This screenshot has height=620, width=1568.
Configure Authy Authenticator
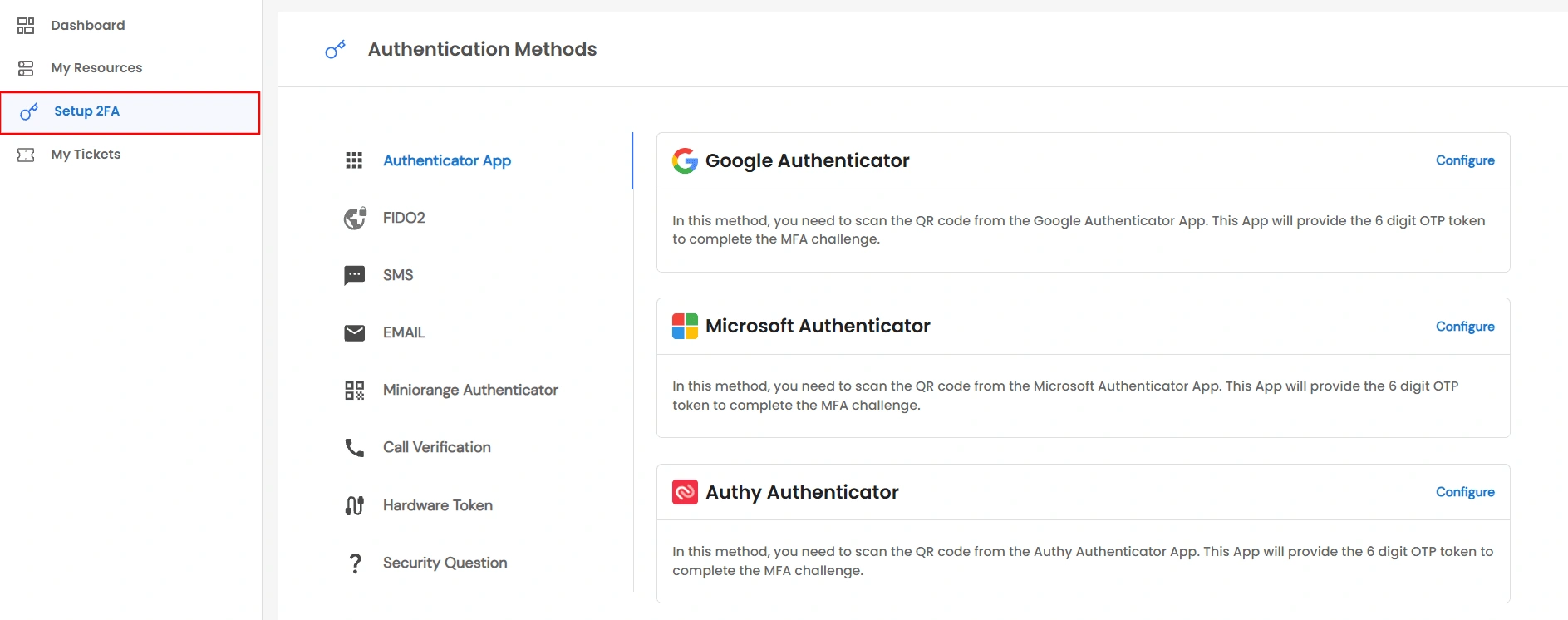click(1465, 492)
